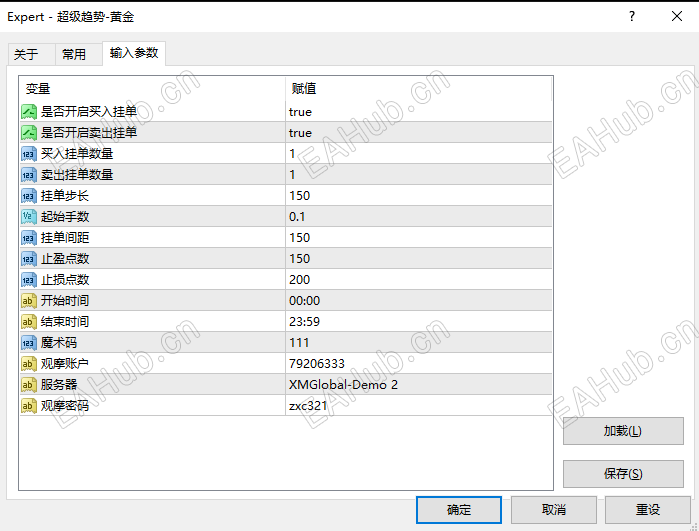Click the string icon beside 服务器
Image resolution: width=699 pixels, height=531 pixels.
29,384
